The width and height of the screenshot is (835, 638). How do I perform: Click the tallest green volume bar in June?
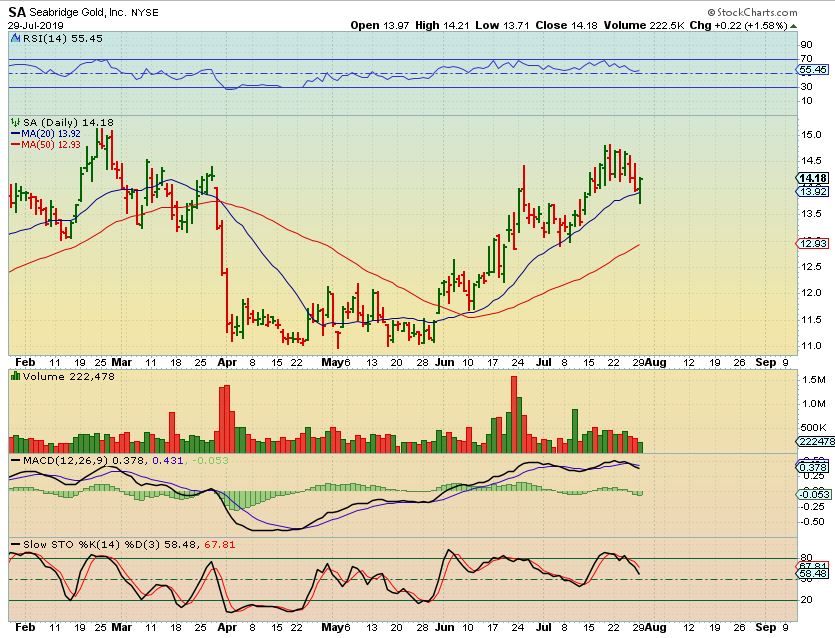coord(519,425)
